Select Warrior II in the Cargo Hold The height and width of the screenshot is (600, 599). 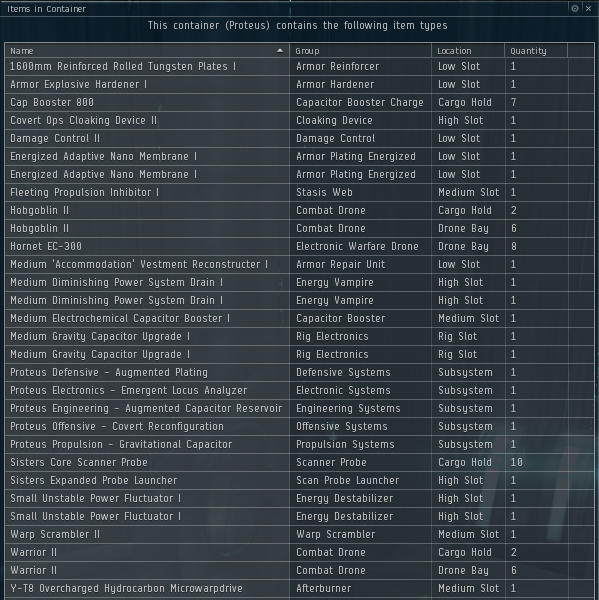point(299,552)
